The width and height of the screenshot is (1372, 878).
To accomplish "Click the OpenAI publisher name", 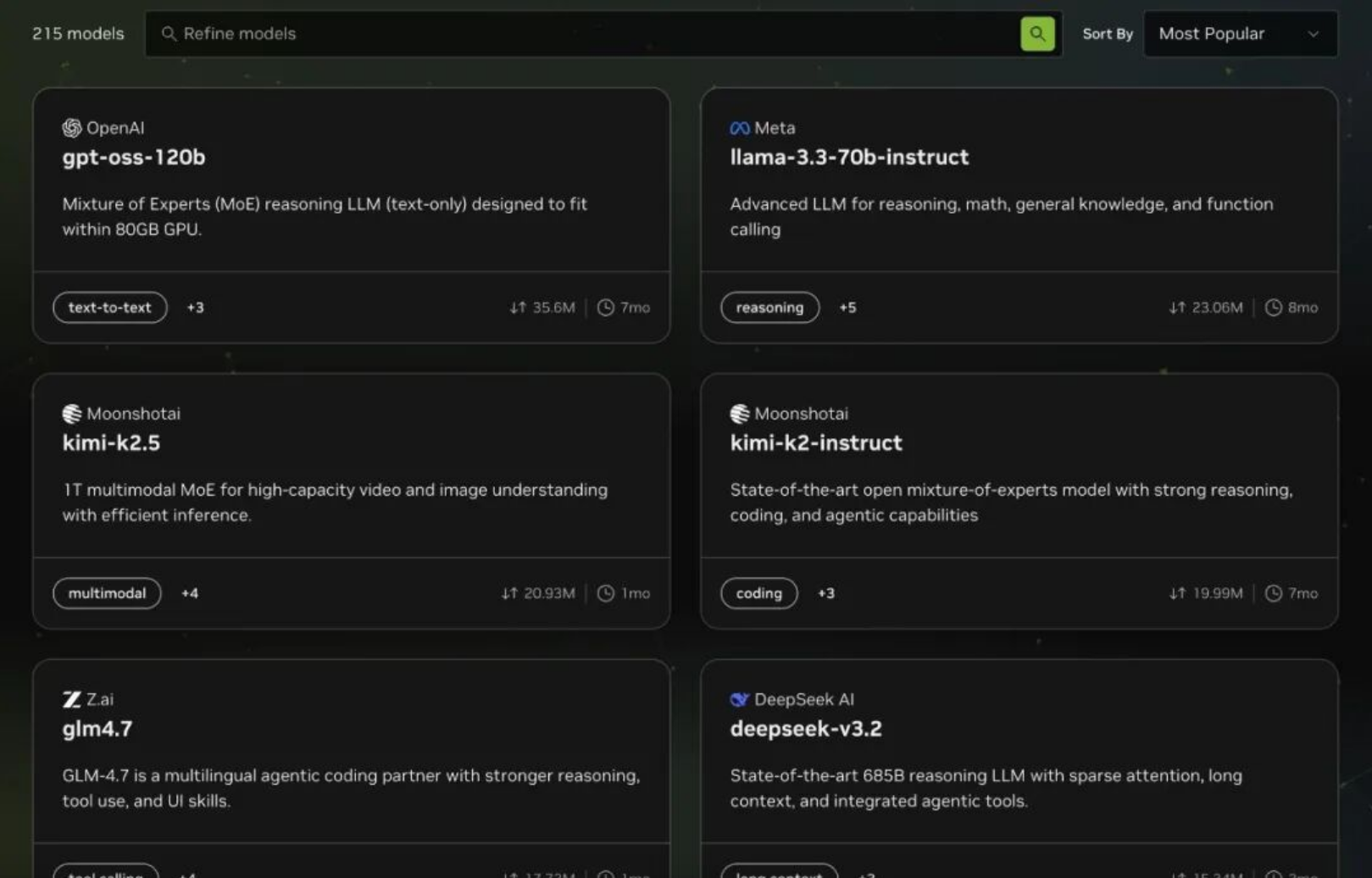I will coord(115,128).
